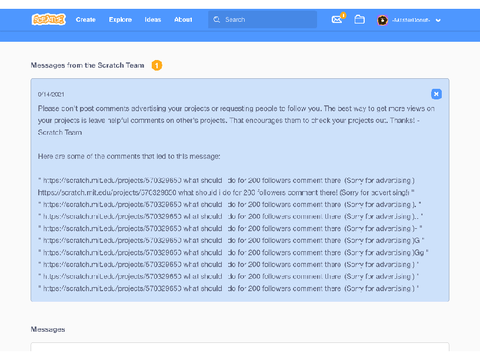Click the alert date 9/14/2021

pos(51,94)
